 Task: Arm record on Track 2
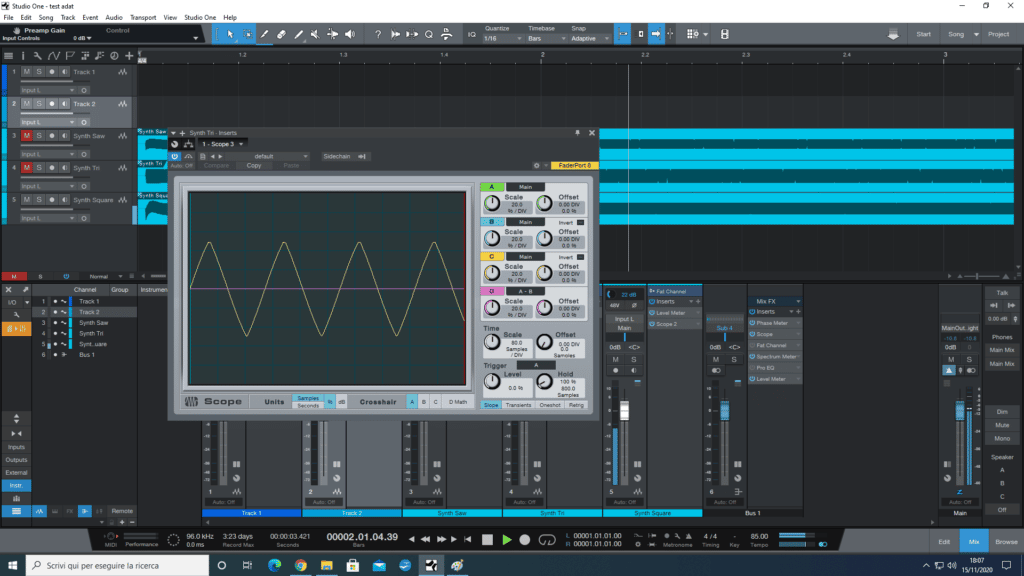pyautogui.click(x=52, y=104)
